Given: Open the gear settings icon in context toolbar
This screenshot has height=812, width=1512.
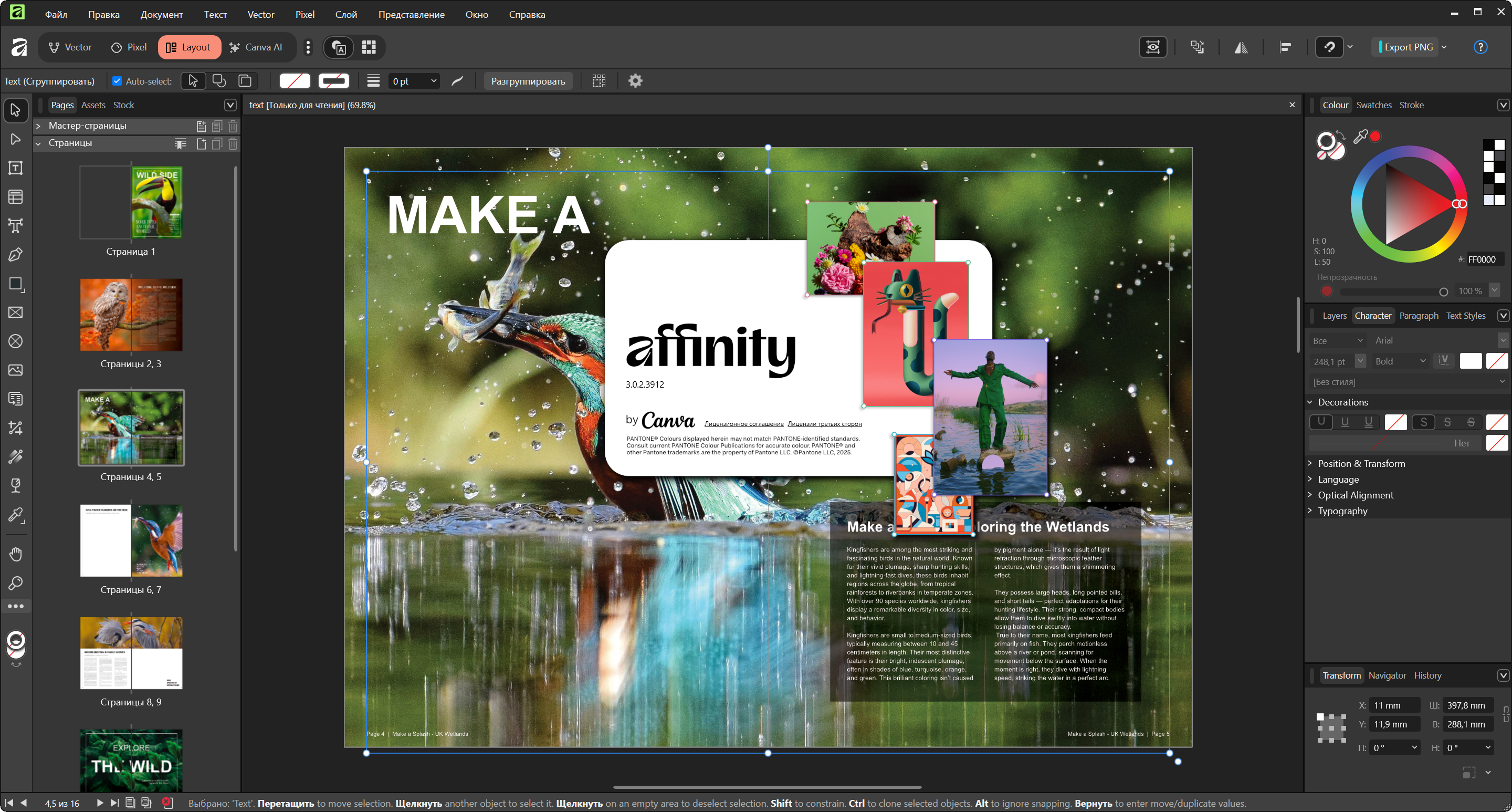Looking at the screenshot, I should pos(635,81).
